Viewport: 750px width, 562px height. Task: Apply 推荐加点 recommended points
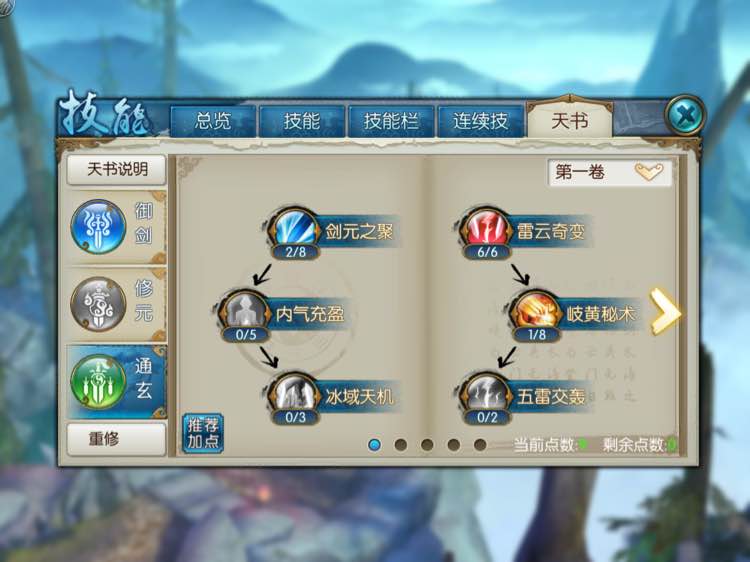tap(203, 433)
